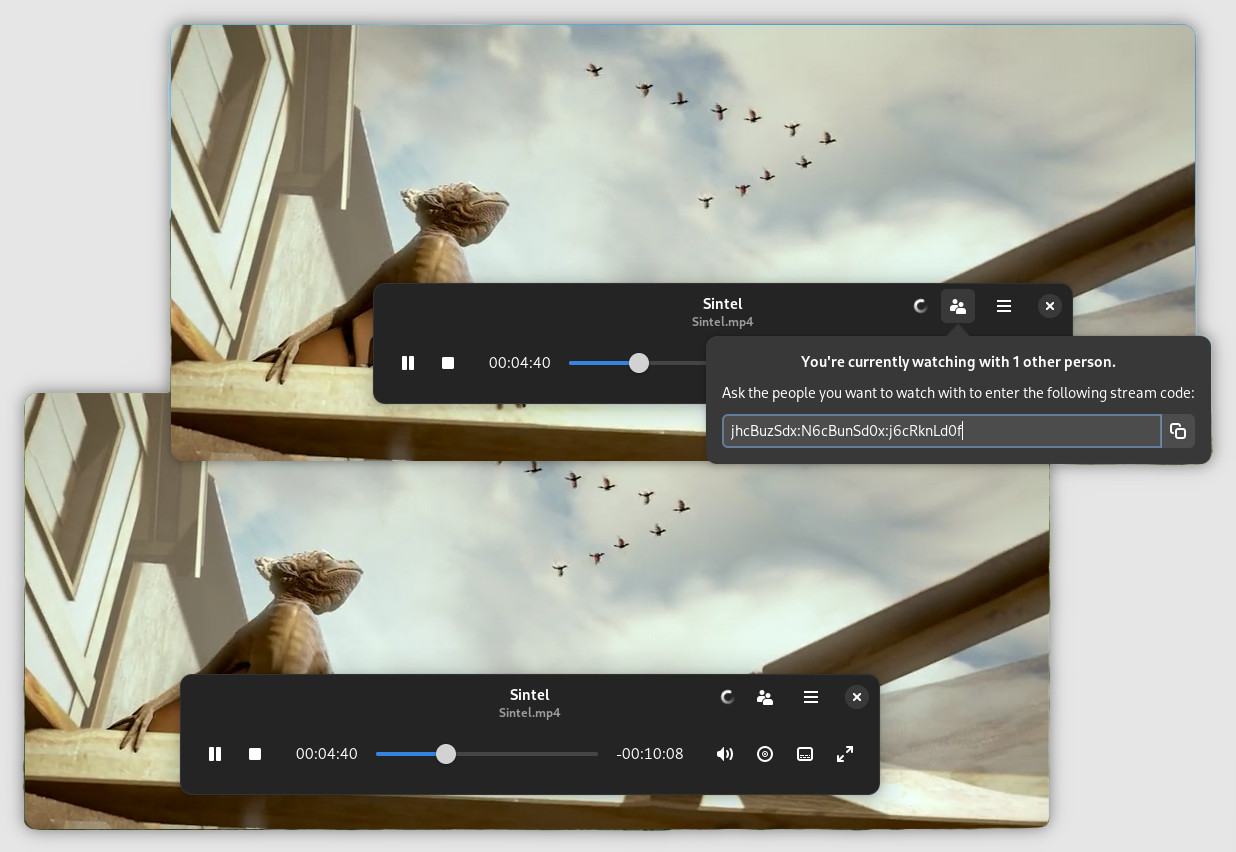Click buffering spinner in back window
This screenshot has width=1236, height=852.
coord(920,306)
